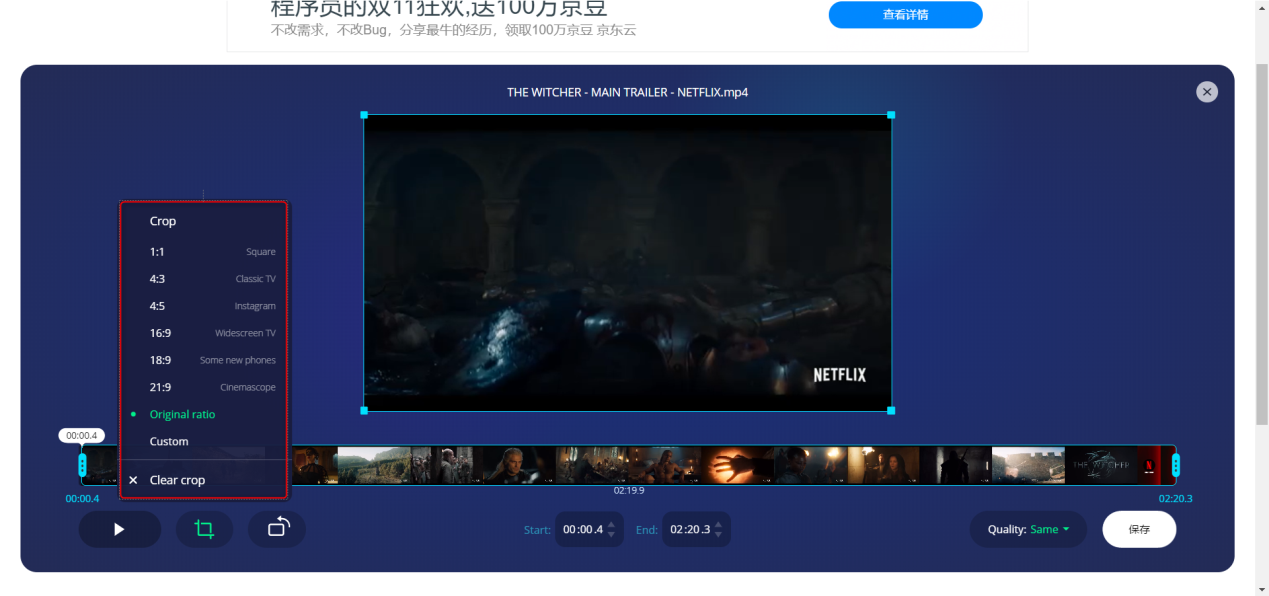
Task: Increase the Start time with up arrow
Action: pyautogui.click(x=612, y=523)
